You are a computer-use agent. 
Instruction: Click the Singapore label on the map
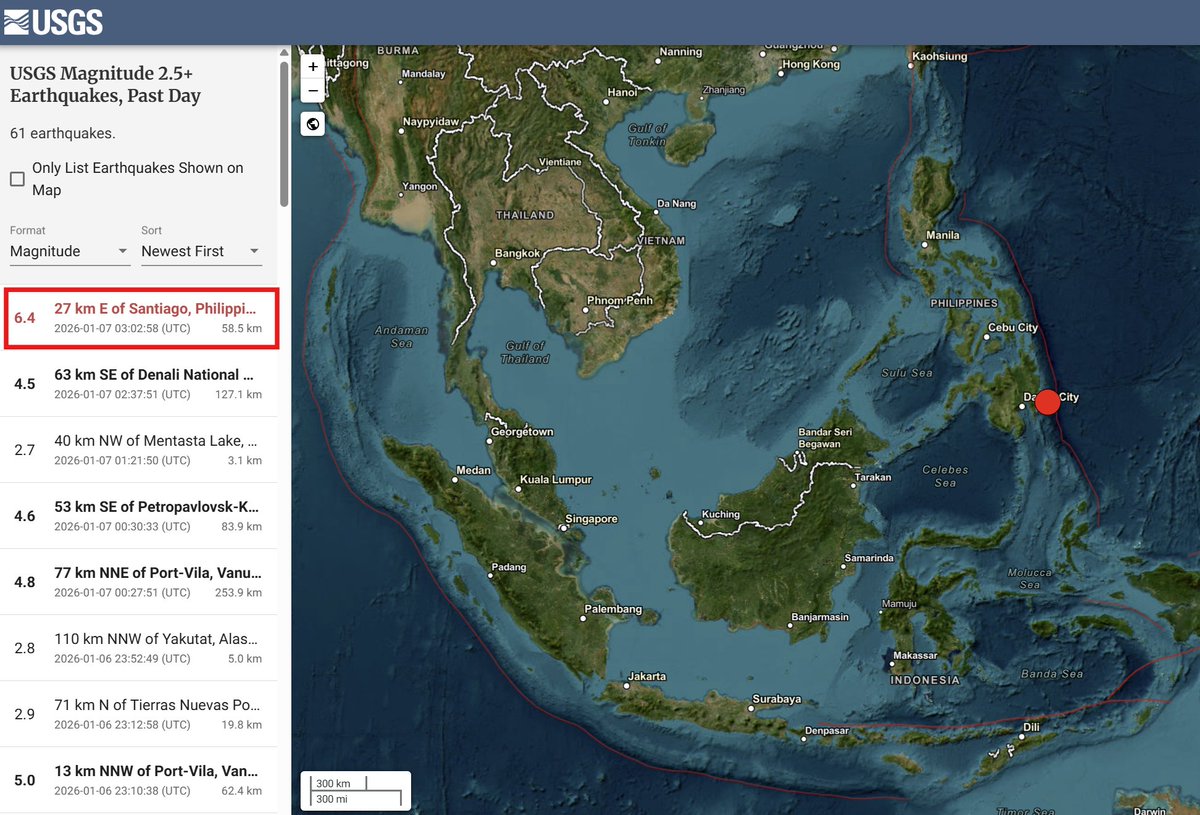(x=592, y=519)
